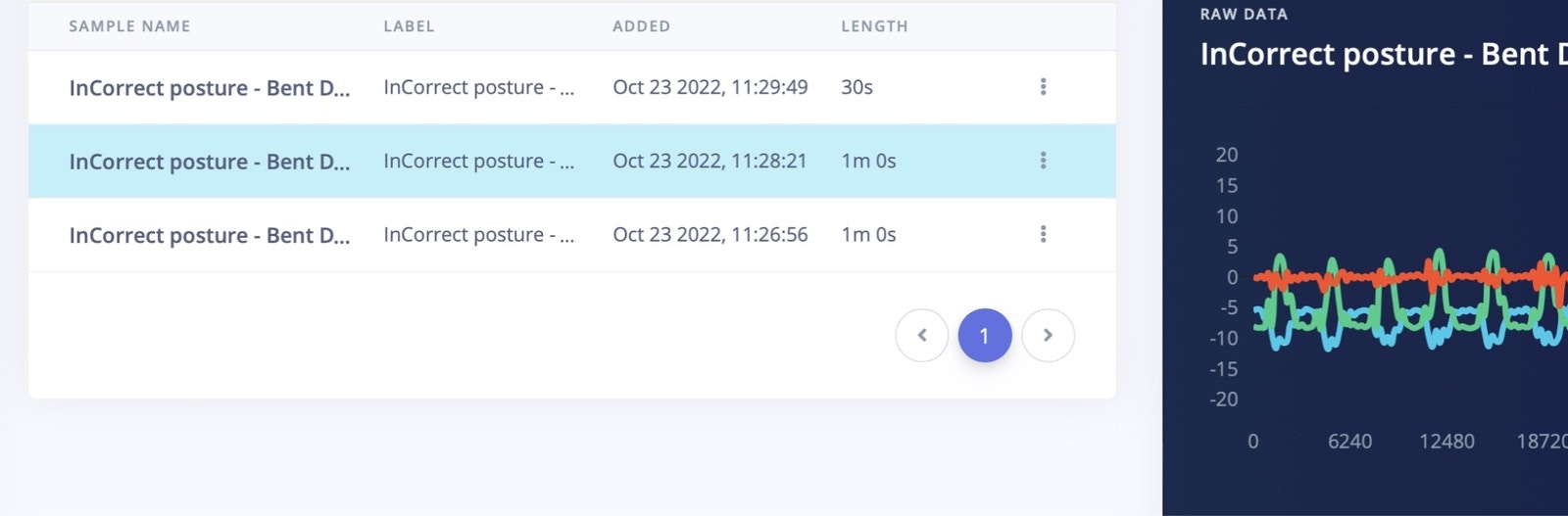Click the ADDED column header
Image resolution: width=1568 pixels, height=516 pixels.
point(641,26)
